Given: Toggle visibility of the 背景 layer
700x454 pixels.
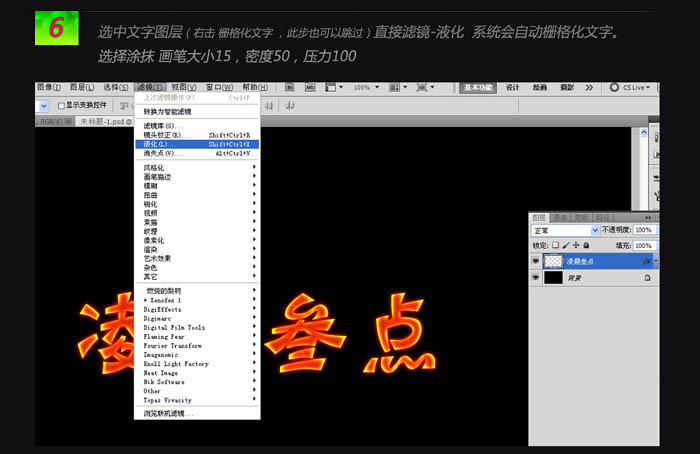Looking at the screenshot, I should [x=536, y=276].
